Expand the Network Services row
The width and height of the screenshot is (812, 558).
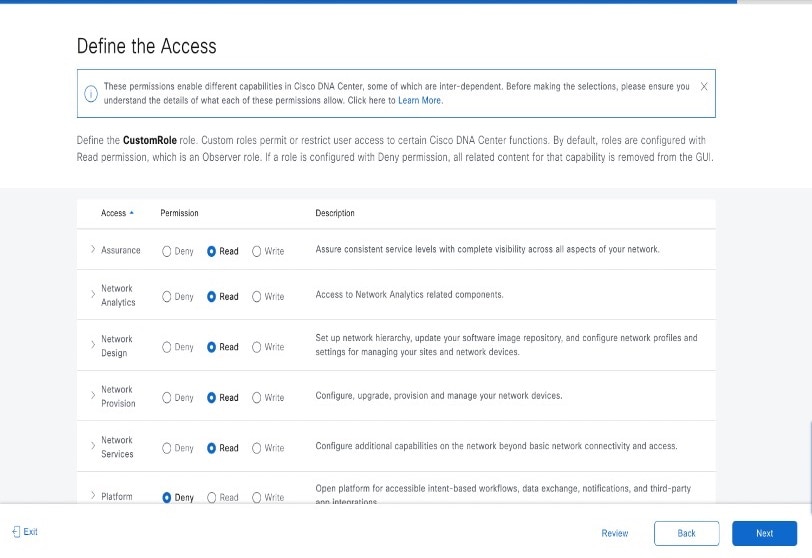pos(93,446)
